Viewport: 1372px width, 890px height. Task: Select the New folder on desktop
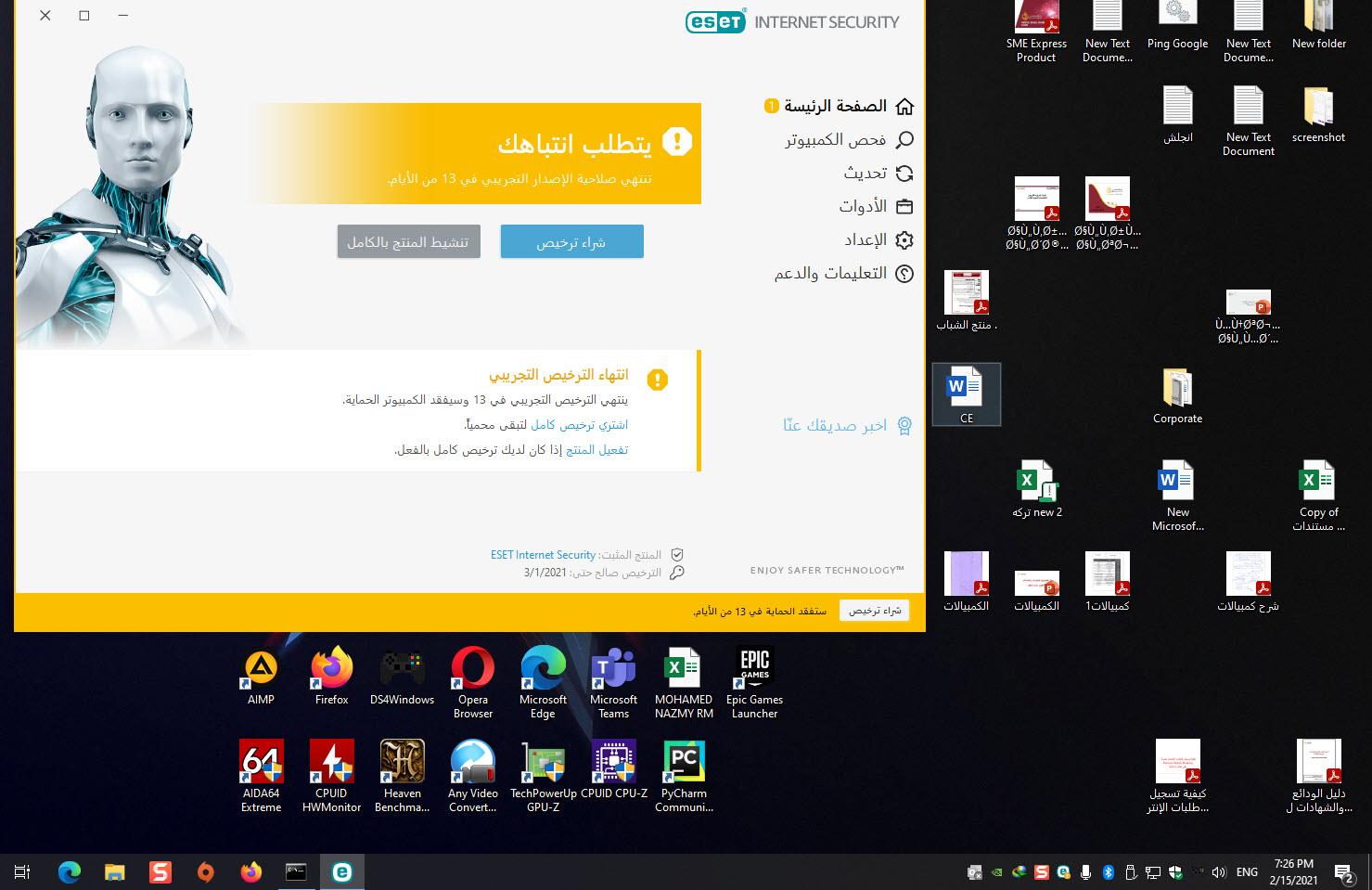[x=1318, y=26]
